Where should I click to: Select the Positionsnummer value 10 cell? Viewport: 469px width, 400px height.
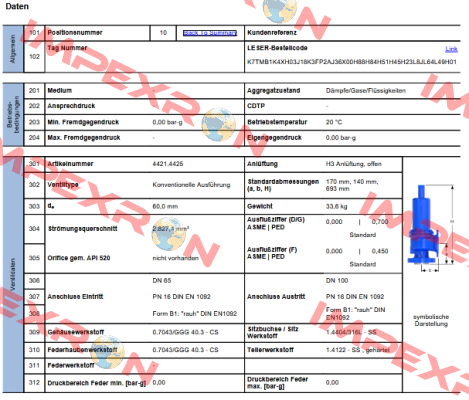163,33
